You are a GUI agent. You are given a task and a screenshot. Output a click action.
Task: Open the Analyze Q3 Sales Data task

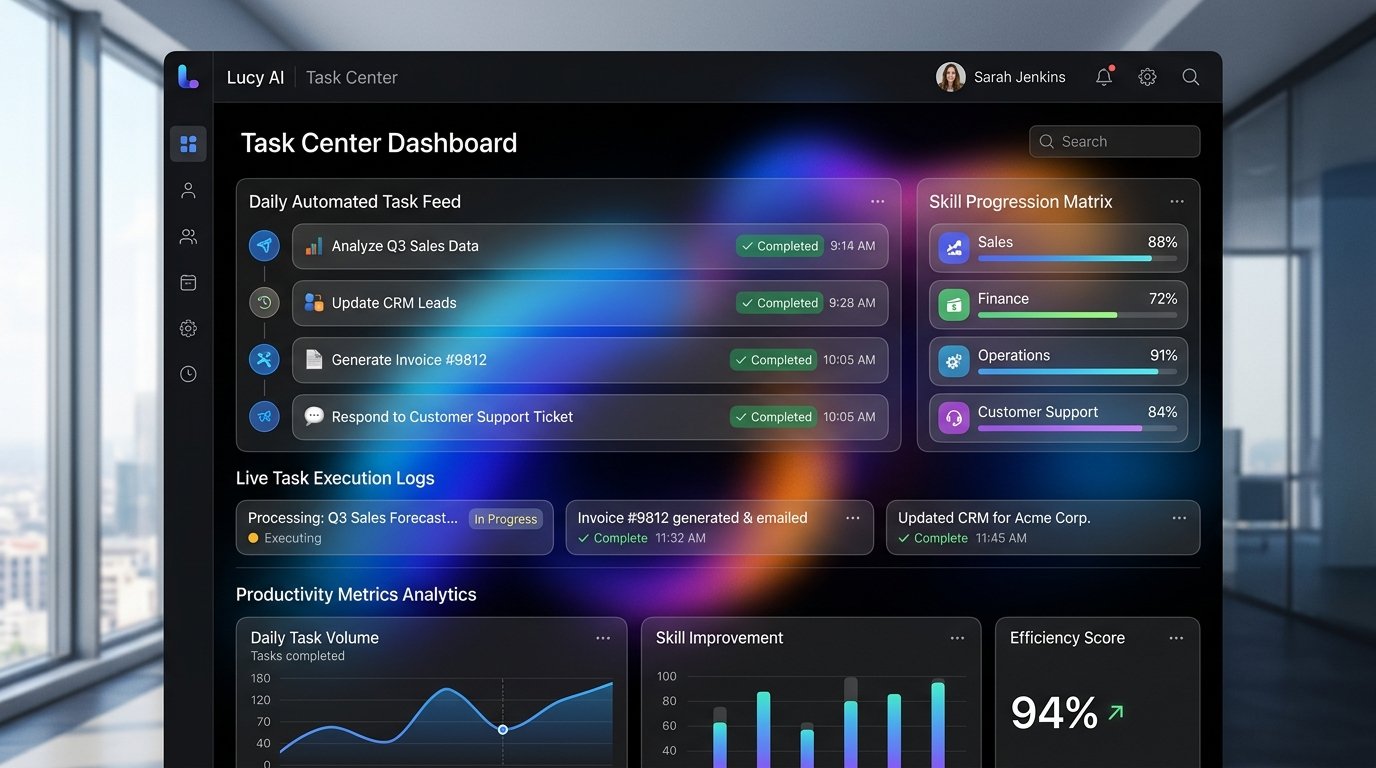click(590, 246)
